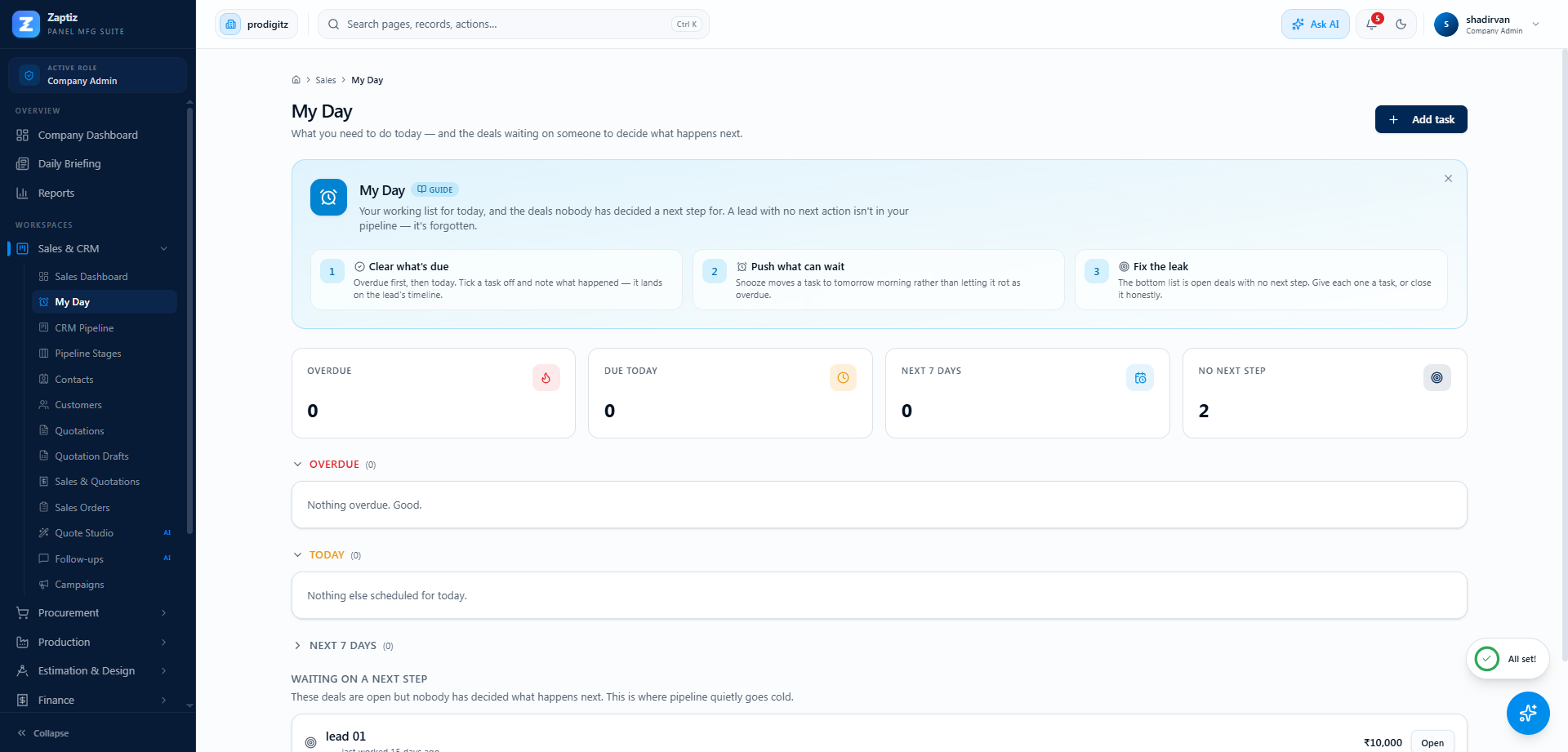Click the Due Today clock icon

pos(843,377)
